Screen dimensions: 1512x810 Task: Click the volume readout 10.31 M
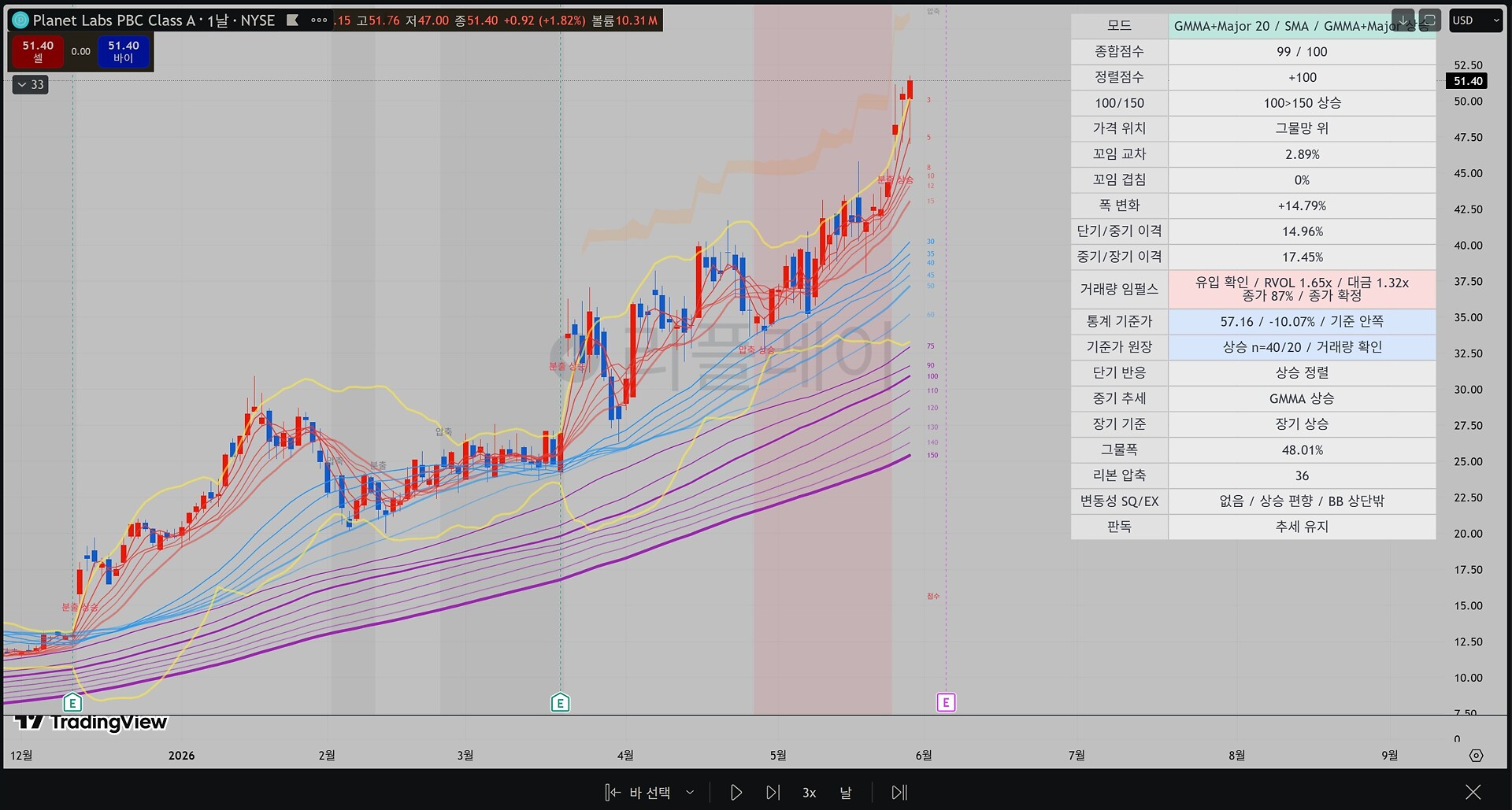636,20
